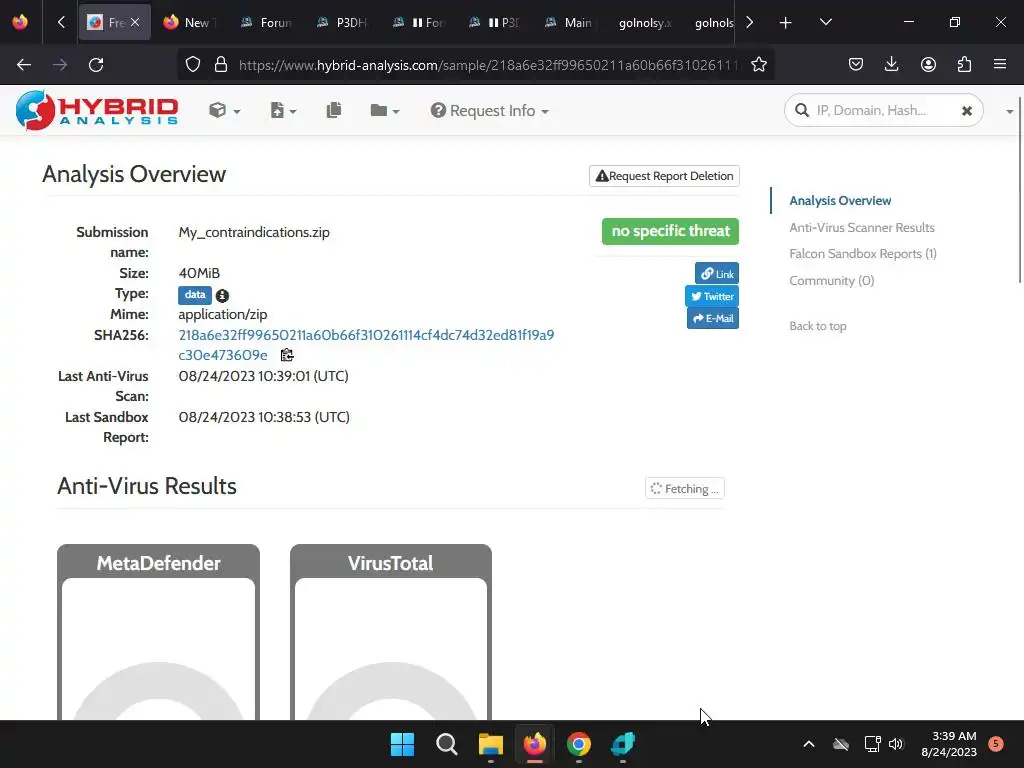Share report via E-Mail button
Viewport: 1024px width, 768px height.
pos(712,318)
